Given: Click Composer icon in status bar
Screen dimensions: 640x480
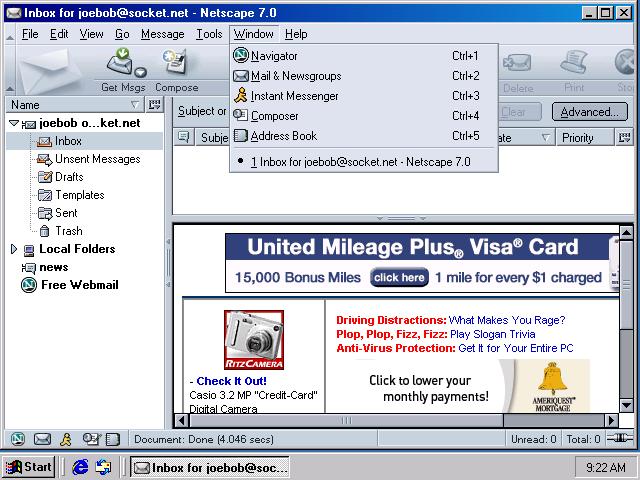Looking at the screenshot, I should pos(91,439).
